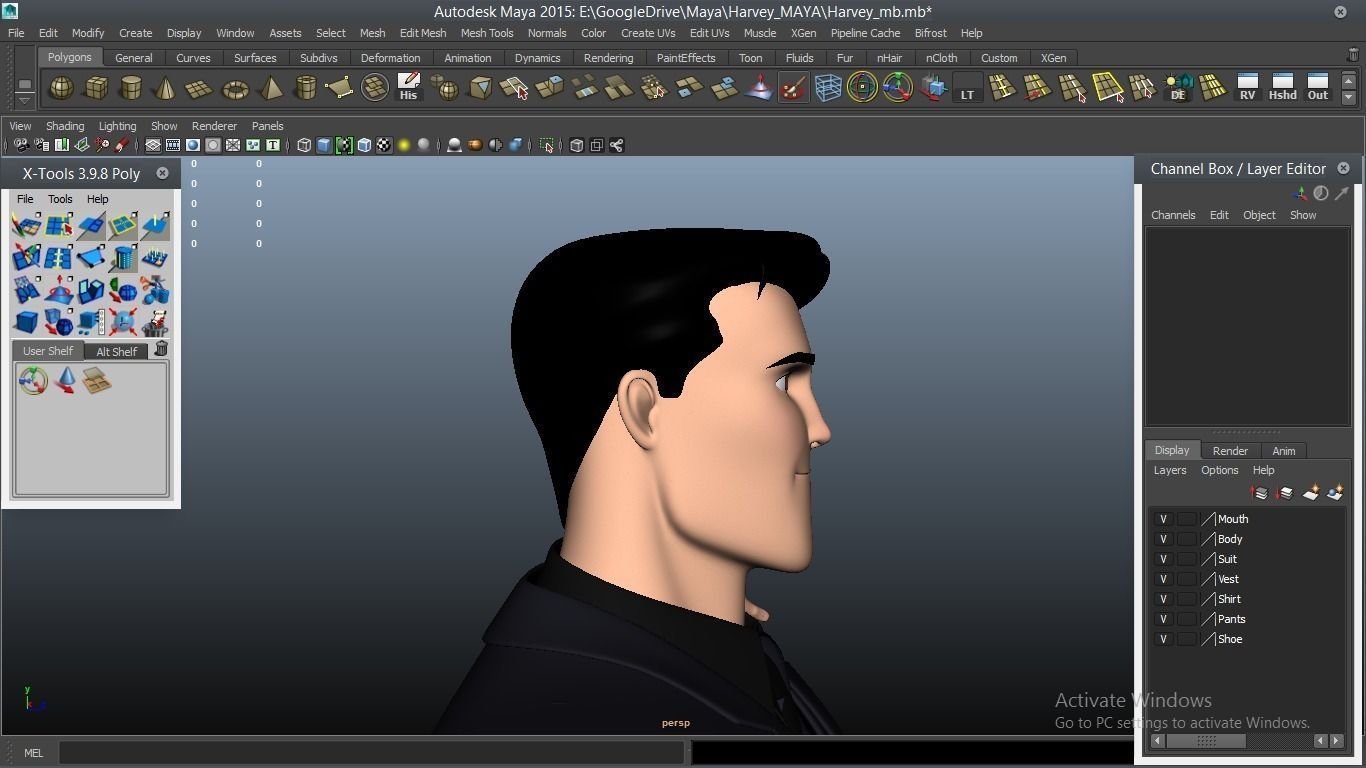This screenshot has width=1366, height=768.
Task: Open Layers menu in Layer Editor
Action: tap(1170, 470)
